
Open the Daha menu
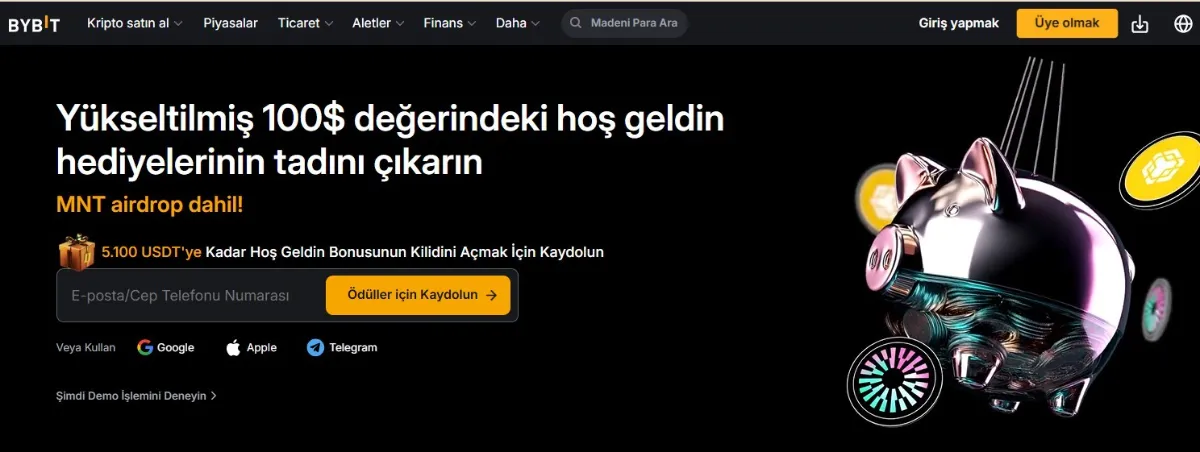[517, 23]
